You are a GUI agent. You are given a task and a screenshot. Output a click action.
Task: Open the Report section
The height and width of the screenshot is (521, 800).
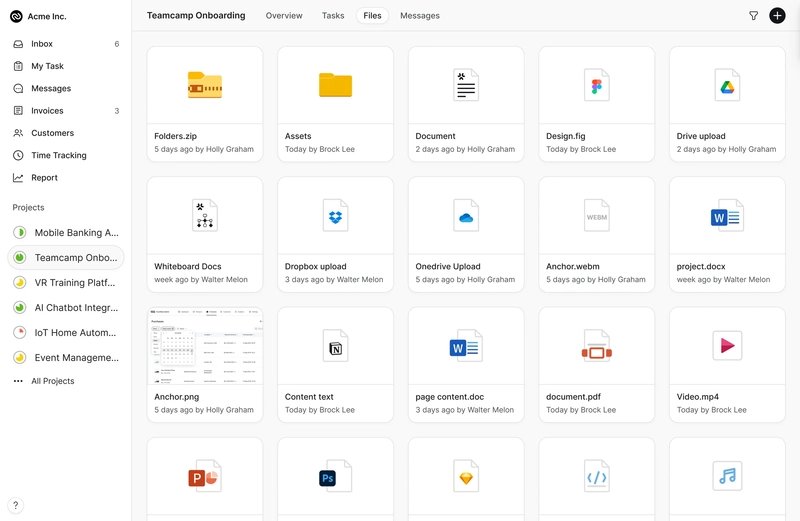coord(44,178)
